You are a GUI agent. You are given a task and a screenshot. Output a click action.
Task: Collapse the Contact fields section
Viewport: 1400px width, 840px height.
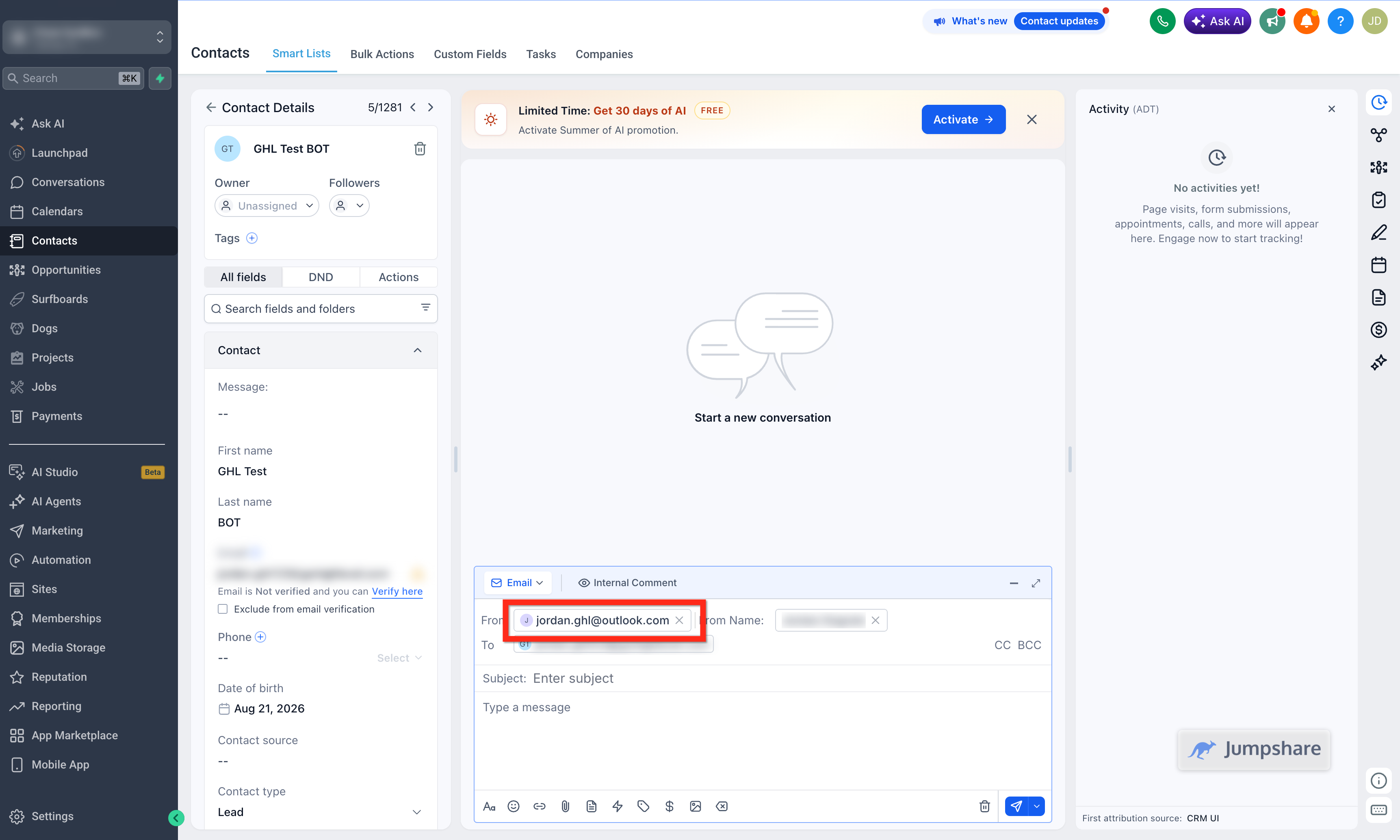coord(418,351)
